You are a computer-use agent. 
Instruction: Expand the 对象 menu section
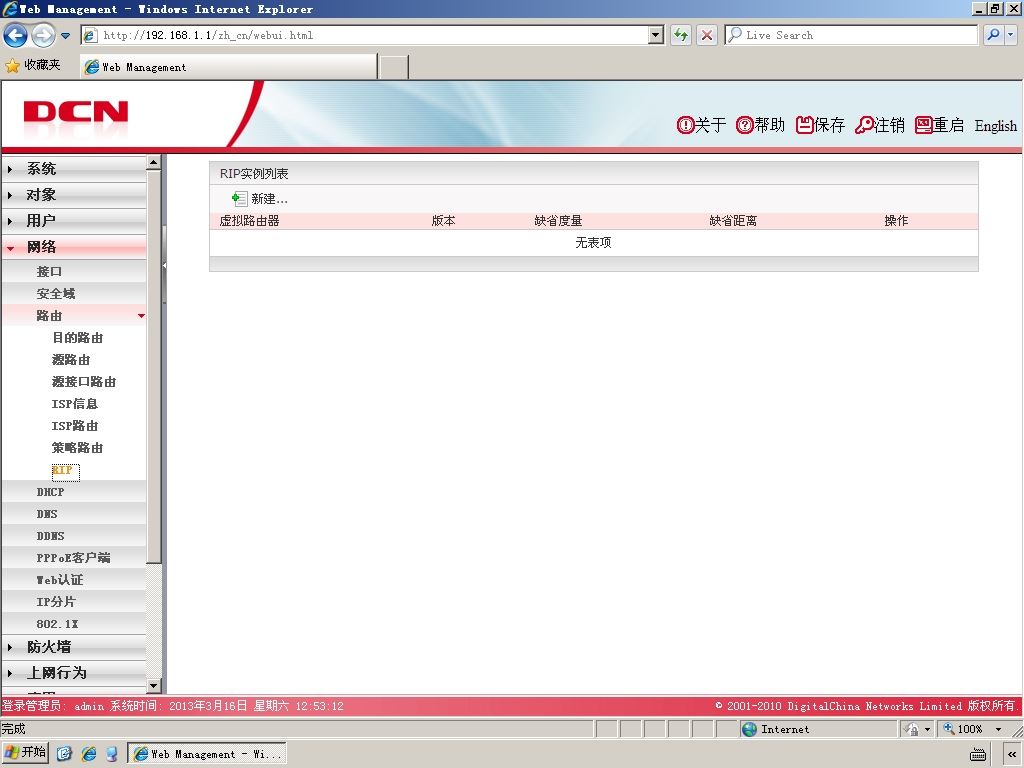point(74,195)
